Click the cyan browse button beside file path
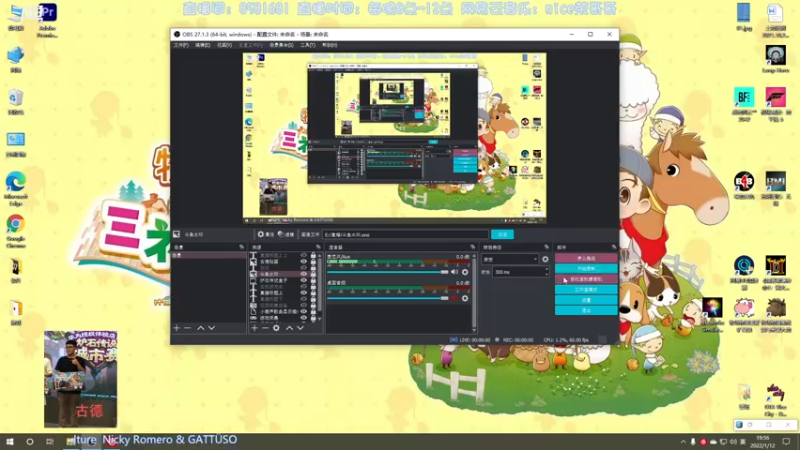 502,234
